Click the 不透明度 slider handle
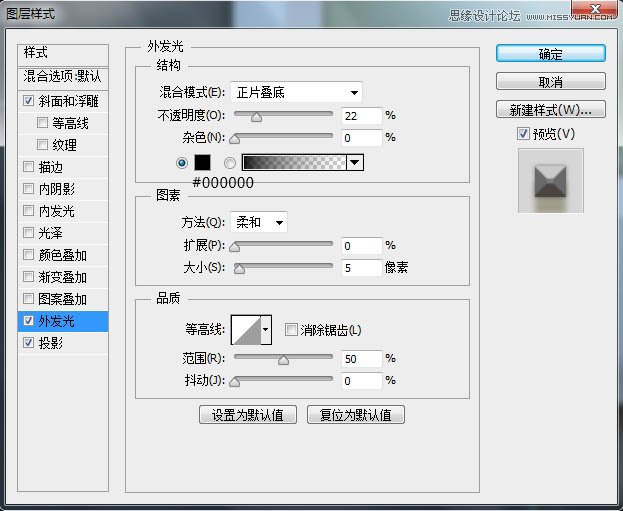 tap(257, 117)
